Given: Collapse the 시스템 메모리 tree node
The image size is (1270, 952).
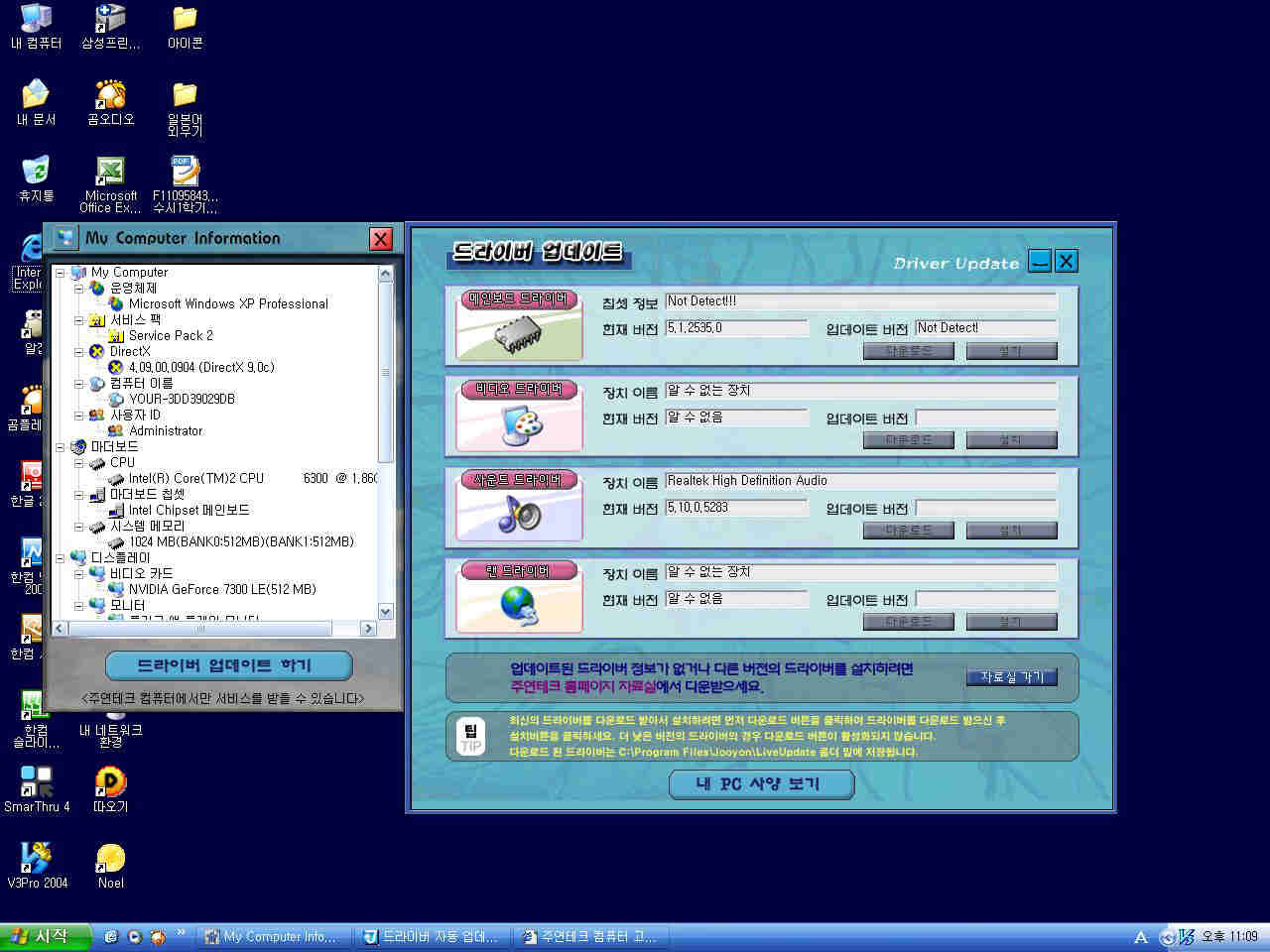Looking at the screenshot, I should [x=78, y=526].
